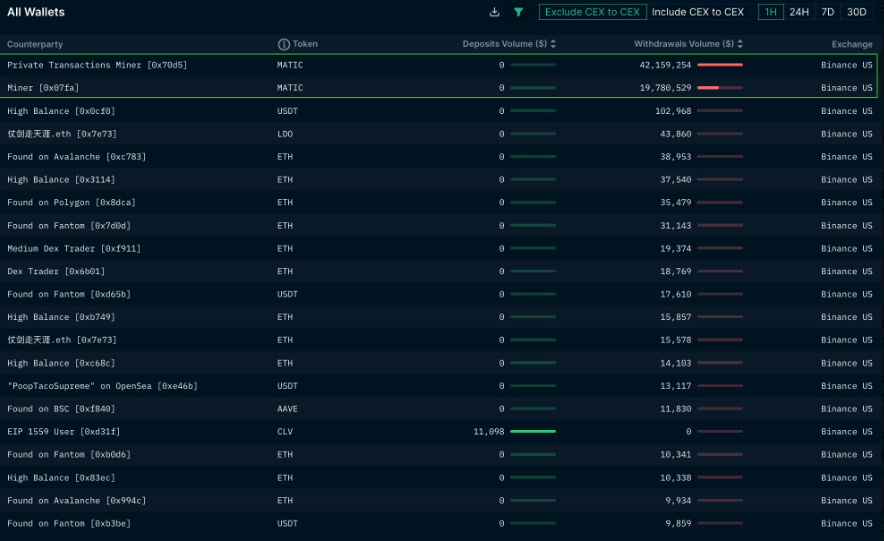
Task: Sort by Withdrawals Volume arrows
Action: [x=740, y=44]
